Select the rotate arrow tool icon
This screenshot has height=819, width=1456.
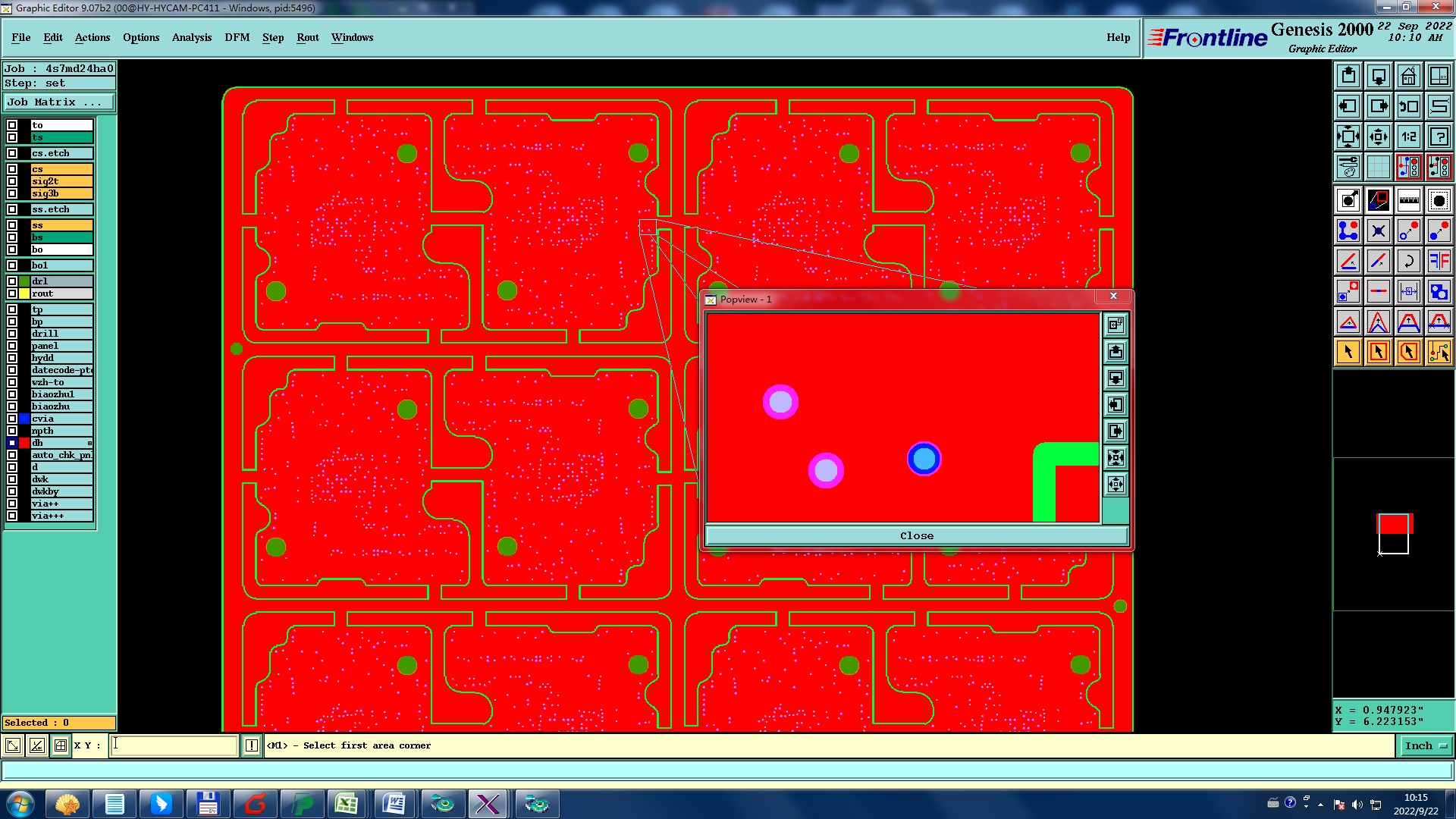tap(1408, 261)
